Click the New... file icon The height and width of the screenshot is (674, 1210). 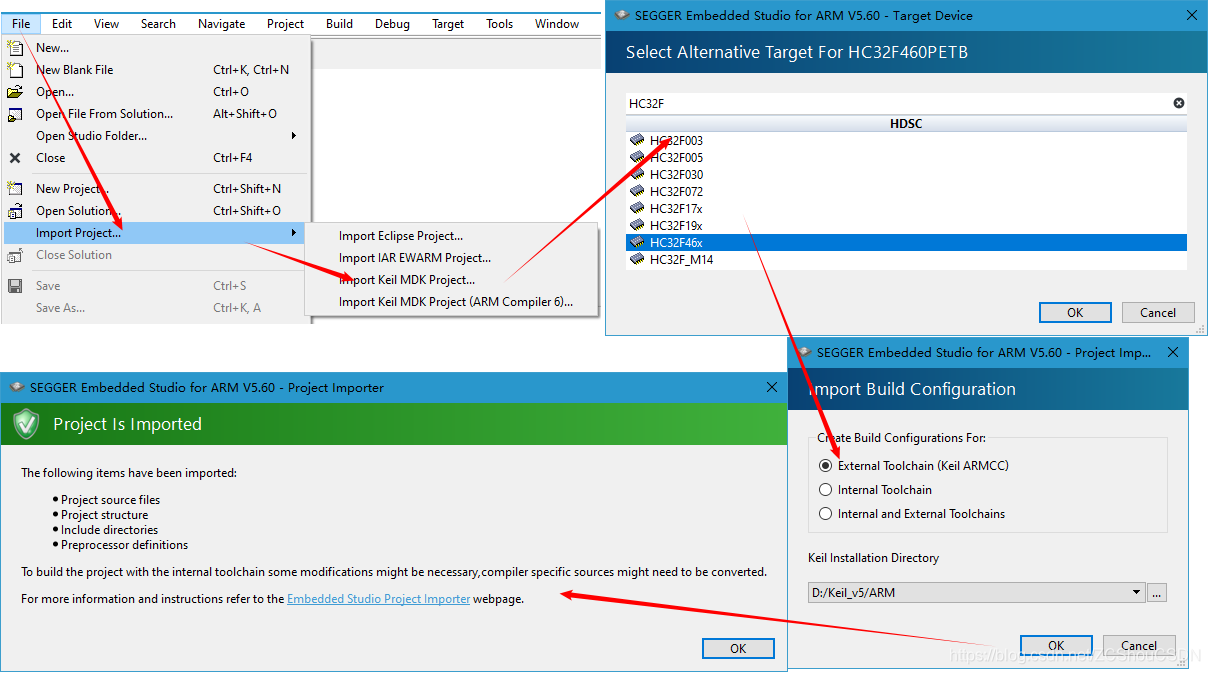(x=15, y=48)
